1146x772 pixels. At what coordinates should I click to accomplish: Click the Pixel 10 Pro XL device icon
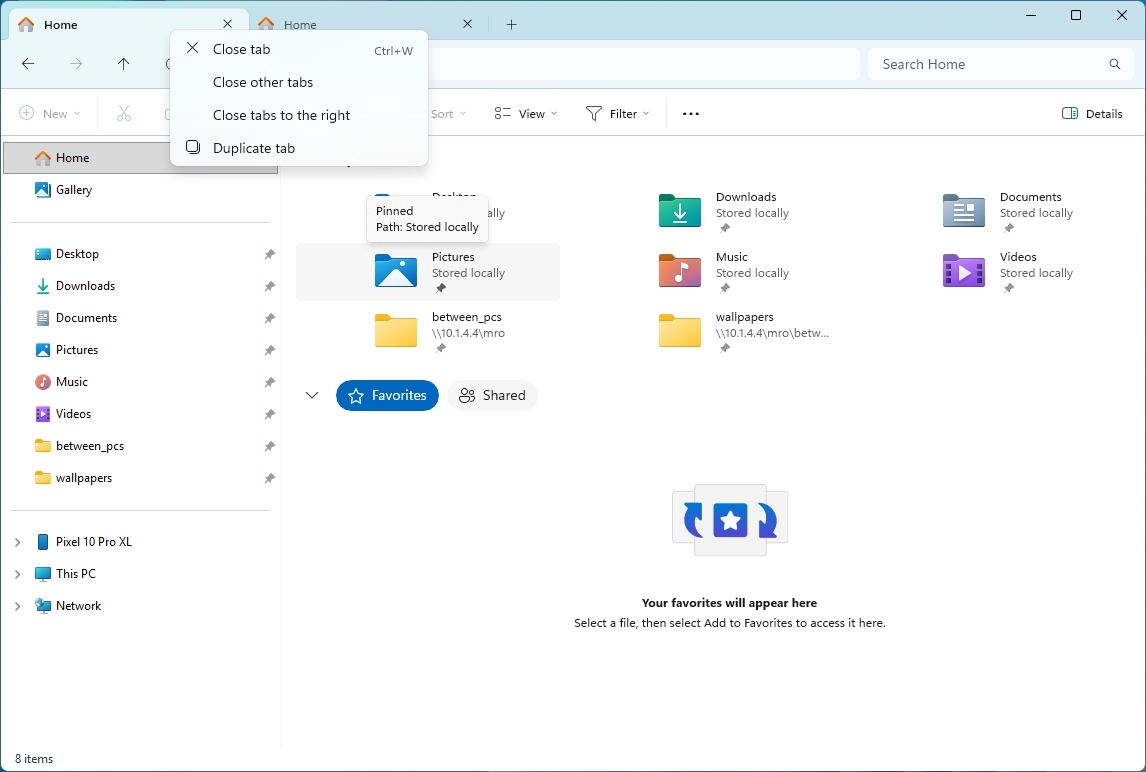41,541
